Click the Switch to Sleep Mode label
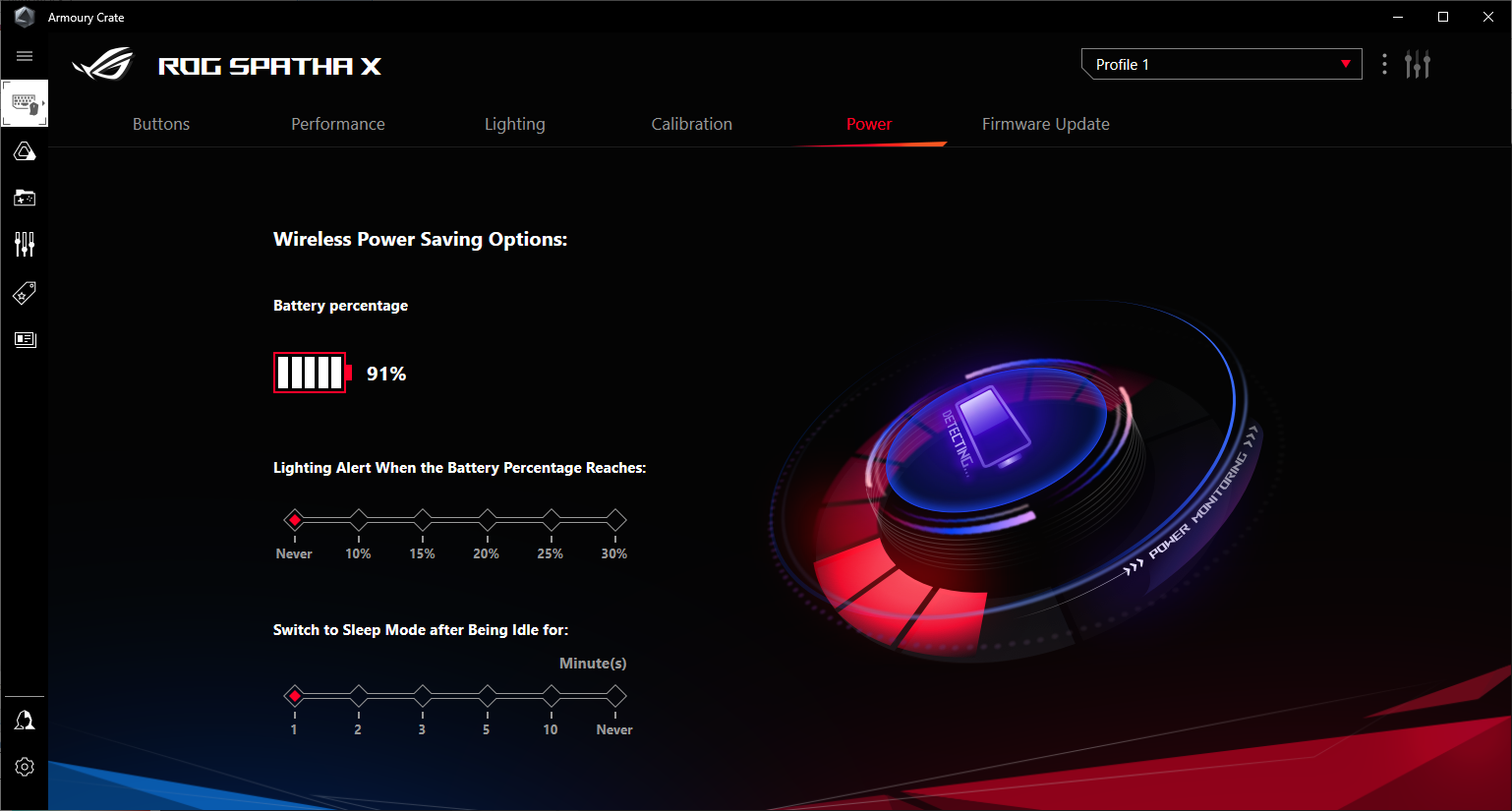The image size is (1512, 811). pos(421,630)
